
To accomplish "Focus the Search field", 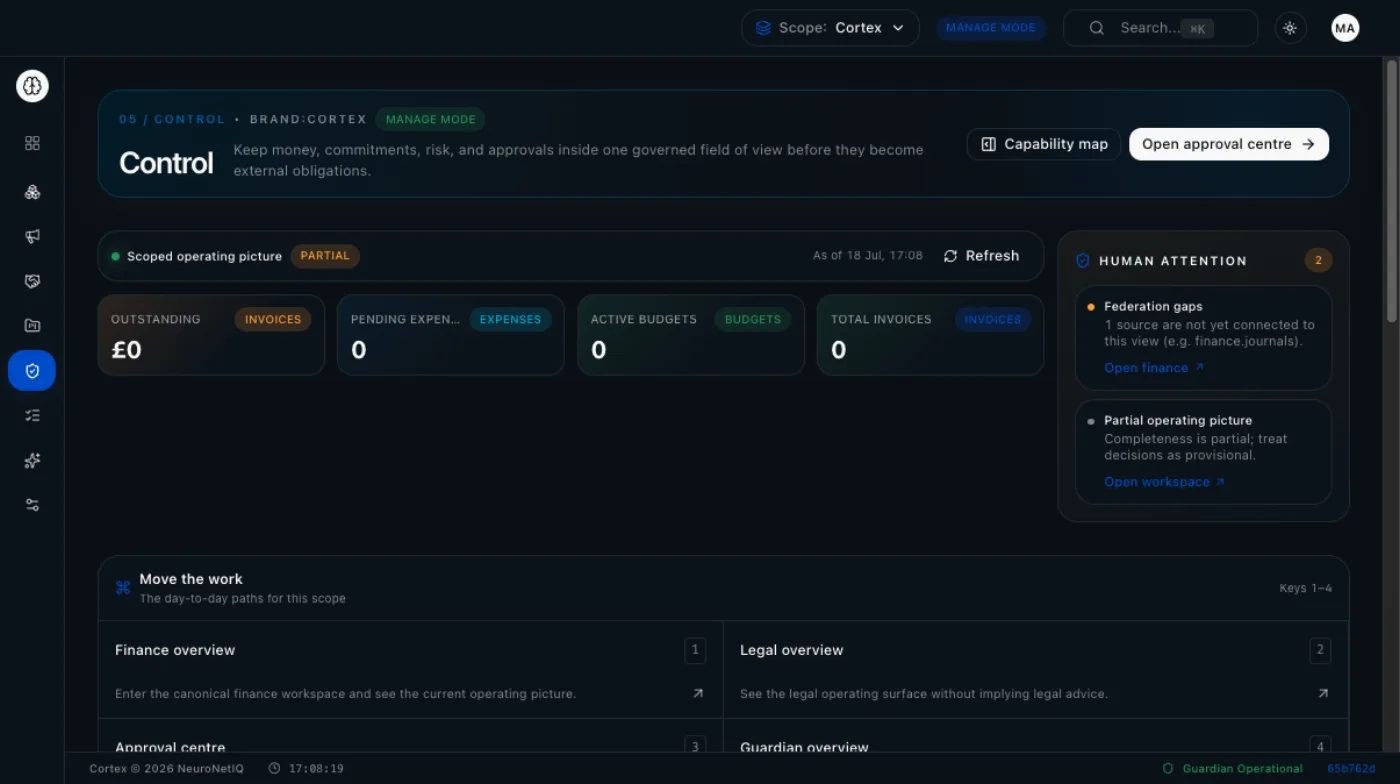I will point(1160,28).
